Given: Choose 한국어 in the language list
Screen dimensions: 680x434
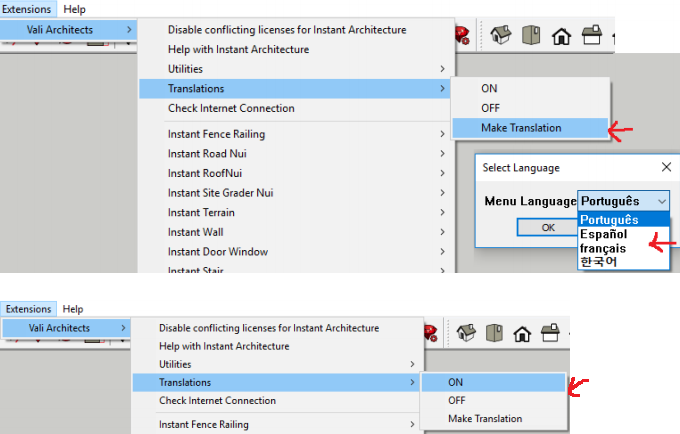Looking at the screenshot, I should pos(623,262).
